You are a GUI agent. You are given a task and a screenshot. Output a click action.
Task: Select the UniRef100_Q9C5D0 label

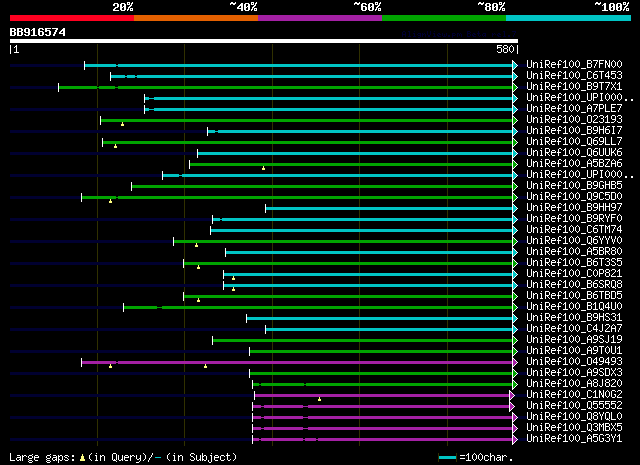574,196
